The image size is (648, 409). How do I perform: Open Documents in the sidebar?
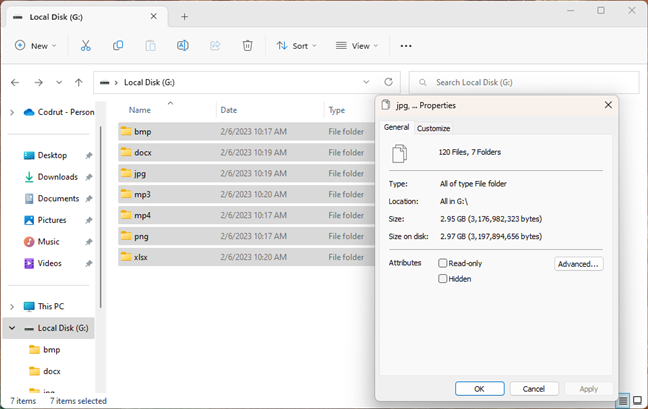tap(58, 198)
